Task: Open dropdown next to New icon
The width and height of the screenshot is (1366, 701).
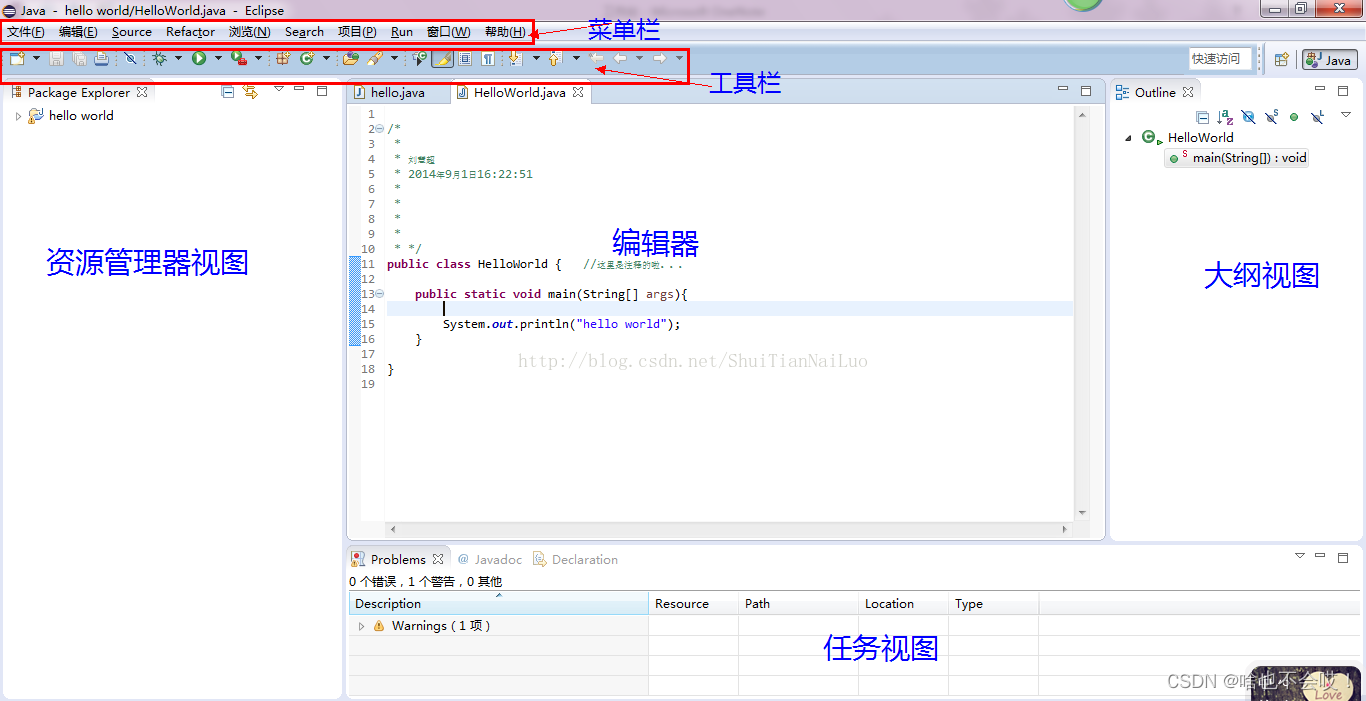Action: [36, 59]
